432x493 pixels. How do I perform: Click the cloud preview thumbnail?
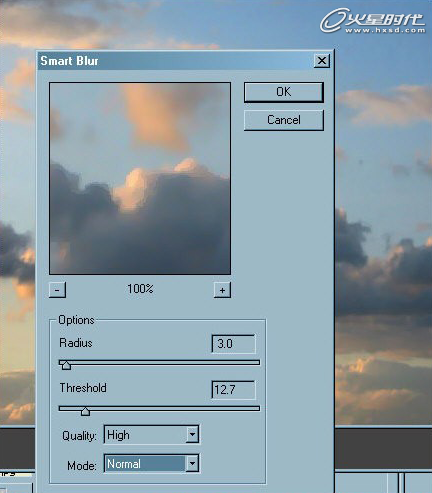[x=140, y=178]
